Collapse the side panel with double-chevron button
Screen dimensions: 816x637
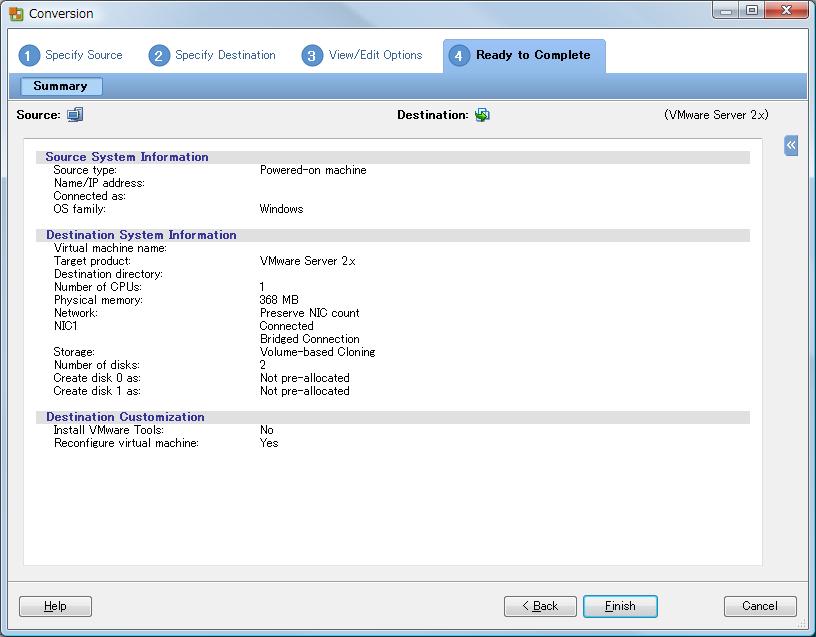click(x=791, y=145)
